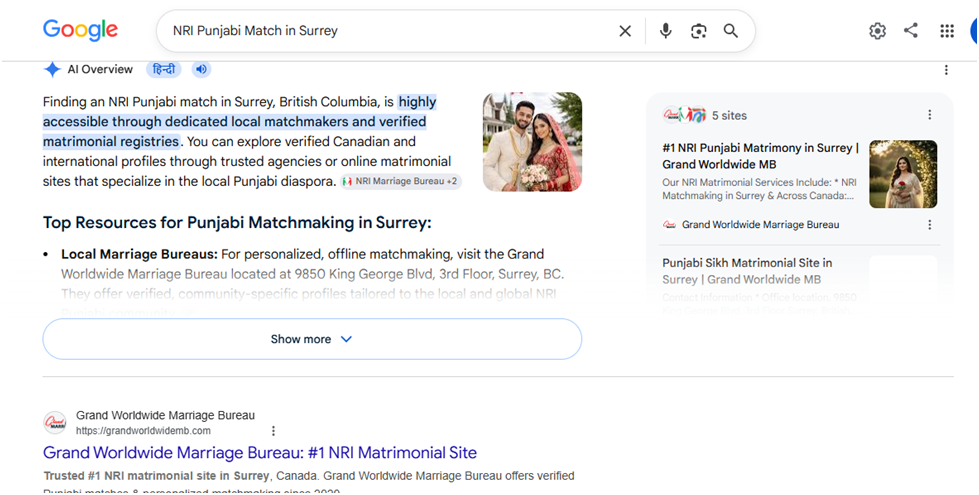This screenshot has height=495, width=979.
Task: Submit search with magnifier icon
Action: (731, 31)
